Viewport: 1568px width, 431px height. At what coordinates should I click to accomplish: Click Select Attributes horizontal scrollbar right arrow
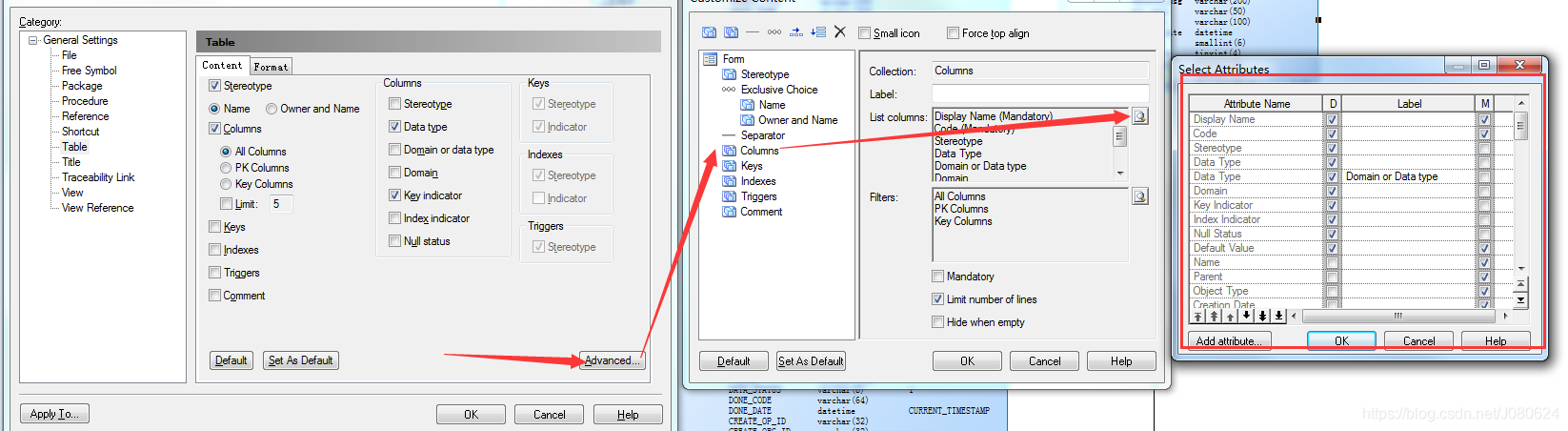point(1504,316)
